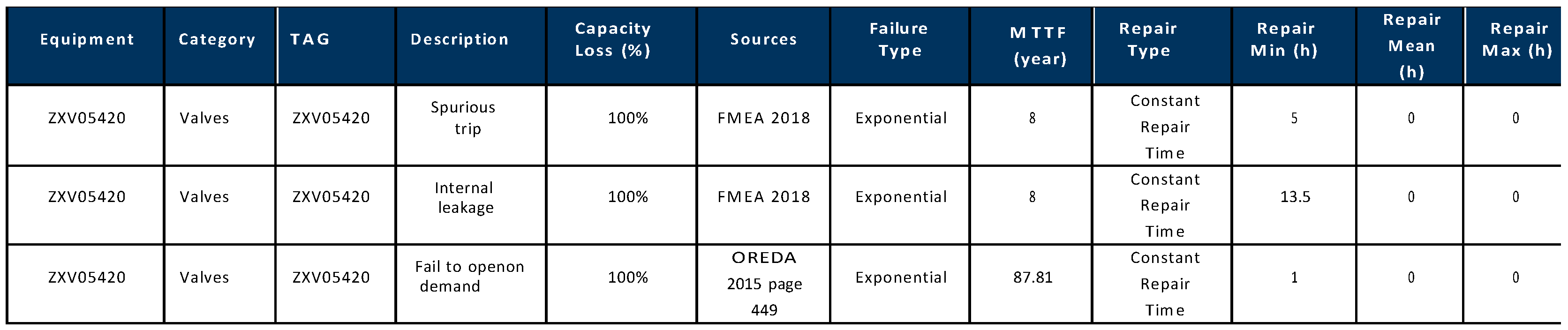Select the Category column header
1568x330 pixels.
tap(217, 39)
